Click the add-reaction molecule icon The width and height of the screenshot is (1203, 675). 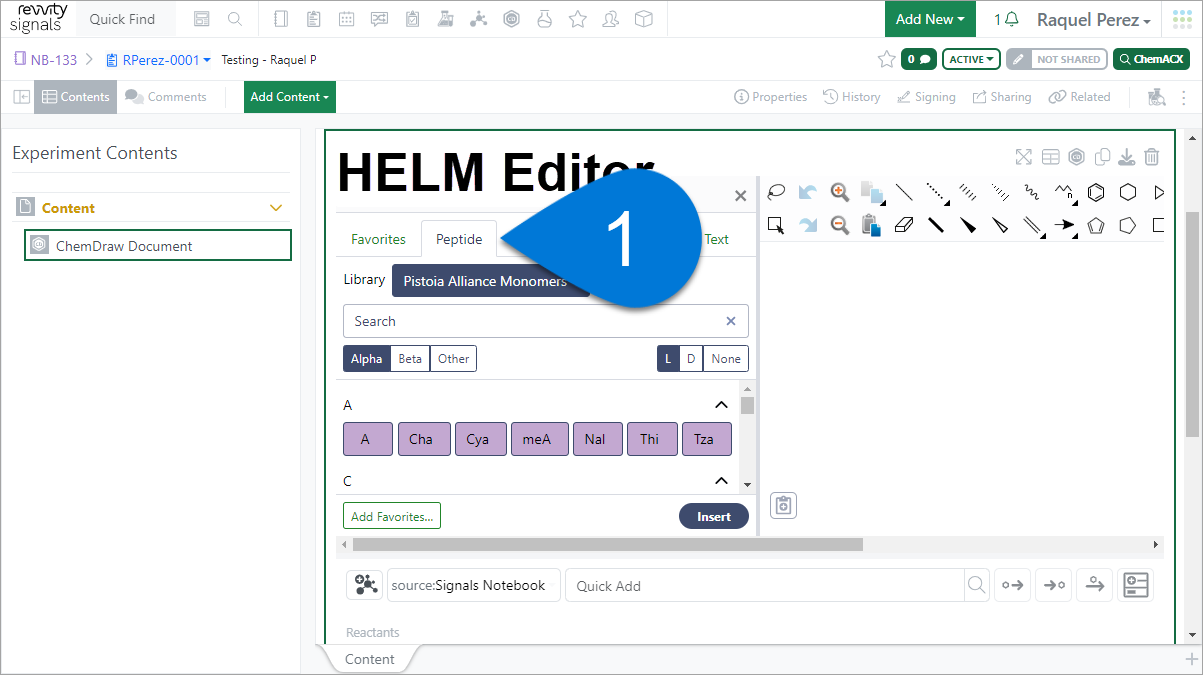point(365,585)
